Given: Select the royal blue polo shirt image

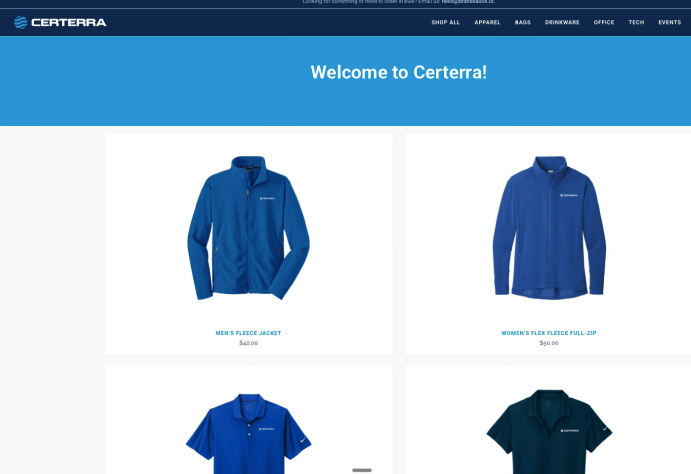Looking at the screenshot, I should coord(248,432).
